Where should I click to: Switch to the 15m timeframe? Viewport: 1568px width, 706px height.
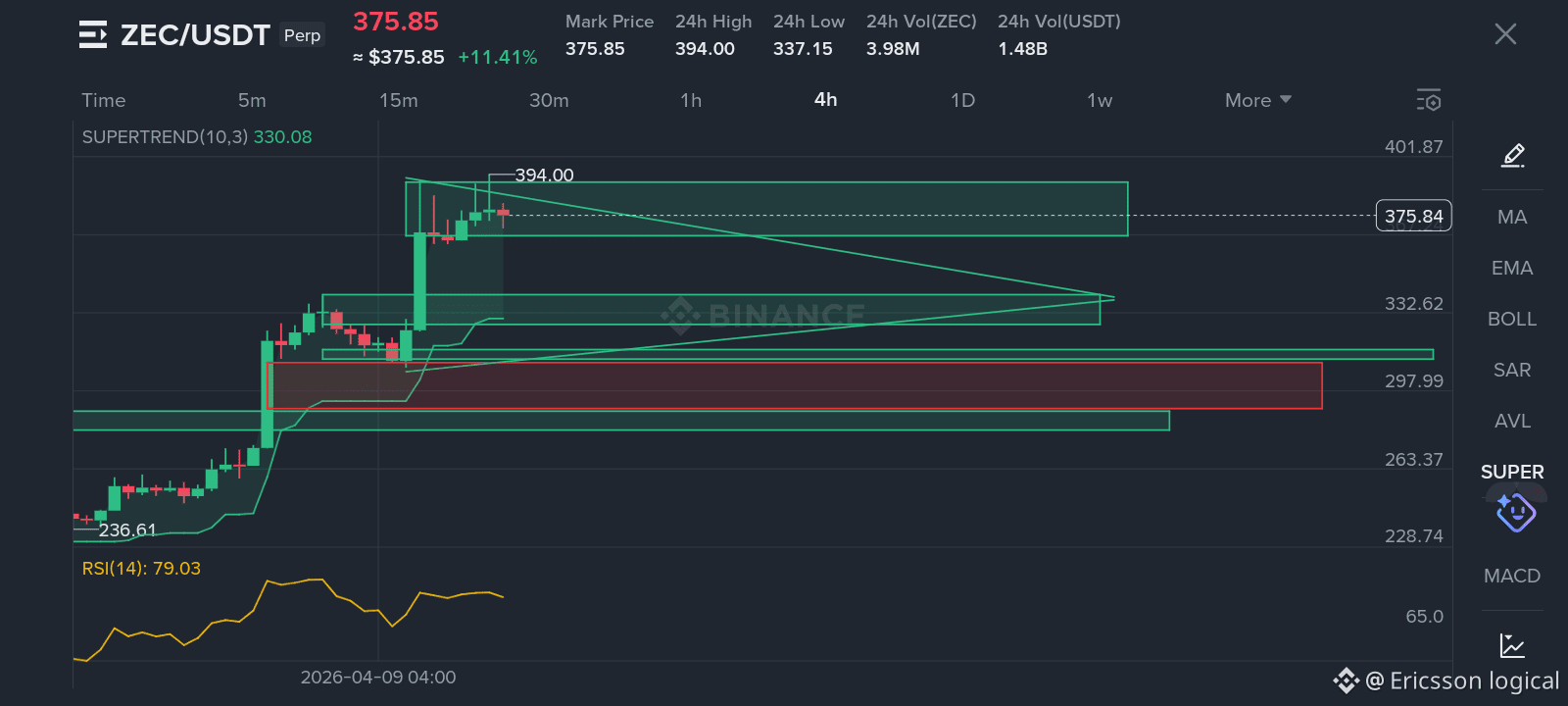coord(399,100)
